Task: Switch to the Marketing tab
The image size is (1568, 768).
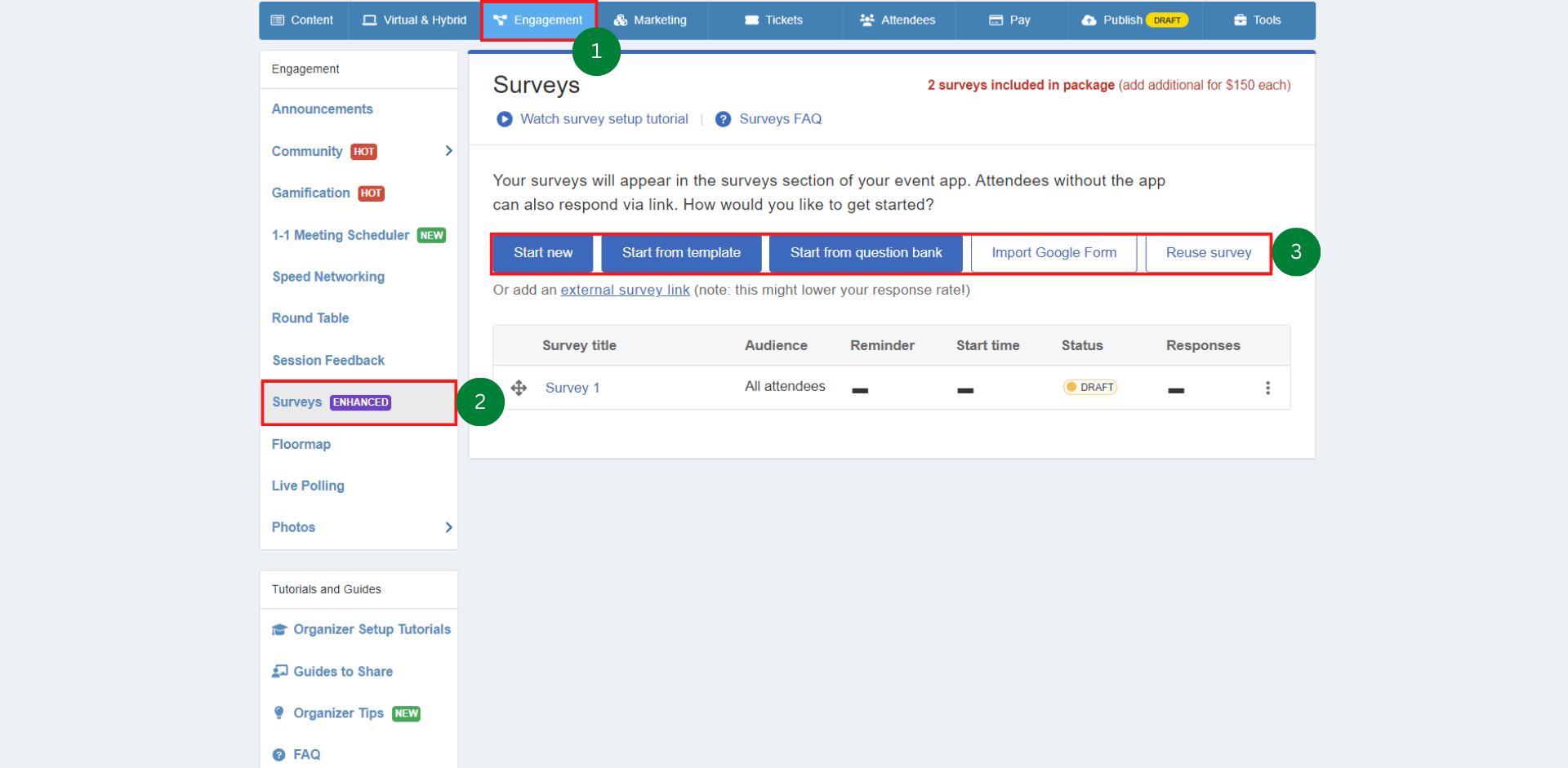Action: (651, 20)
